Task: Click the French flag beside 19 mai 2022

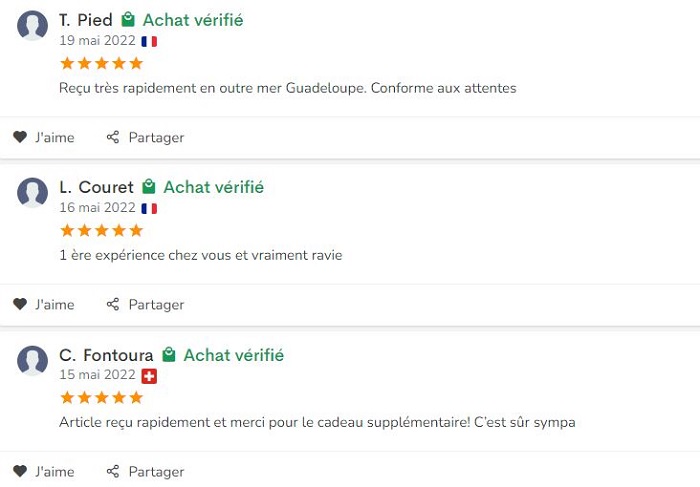Action: (149, 42)
